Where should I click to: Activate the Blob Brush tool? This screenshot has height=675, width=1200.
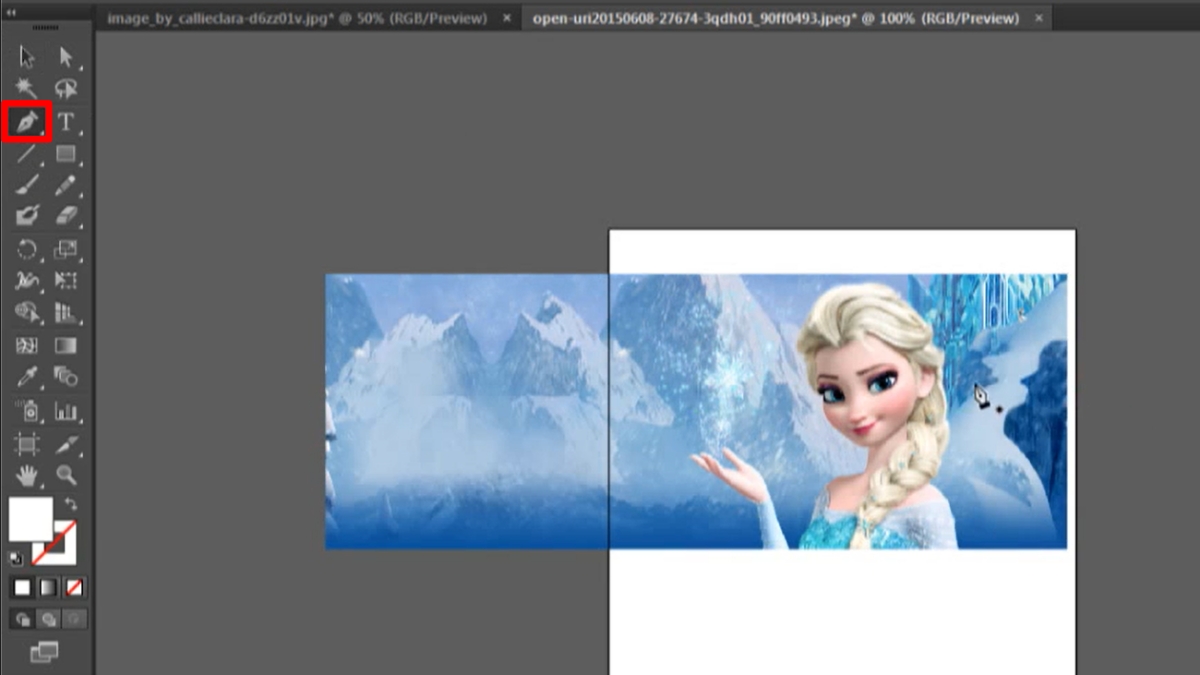27,216
